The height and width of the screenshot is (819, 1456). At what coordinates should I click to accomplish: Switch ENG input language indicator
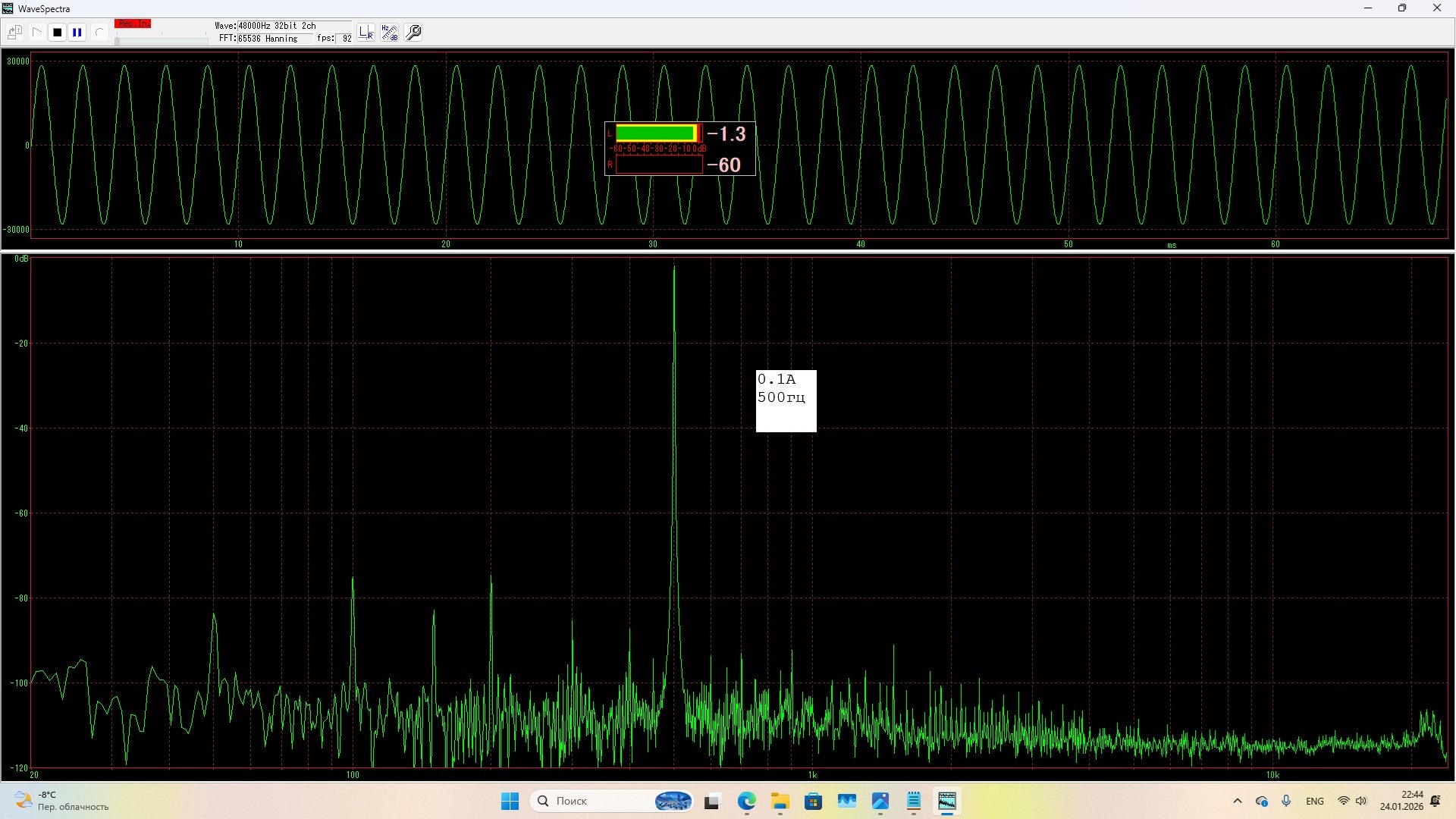(1314, 801)
